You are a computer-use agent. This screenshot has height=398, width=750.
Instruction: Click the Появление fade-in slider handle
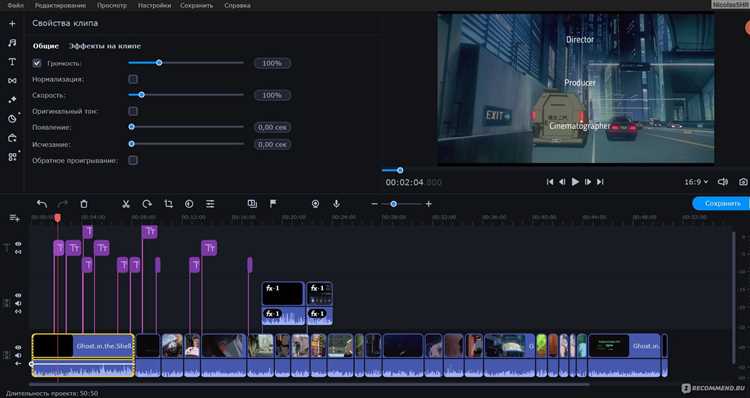(132, 127)
